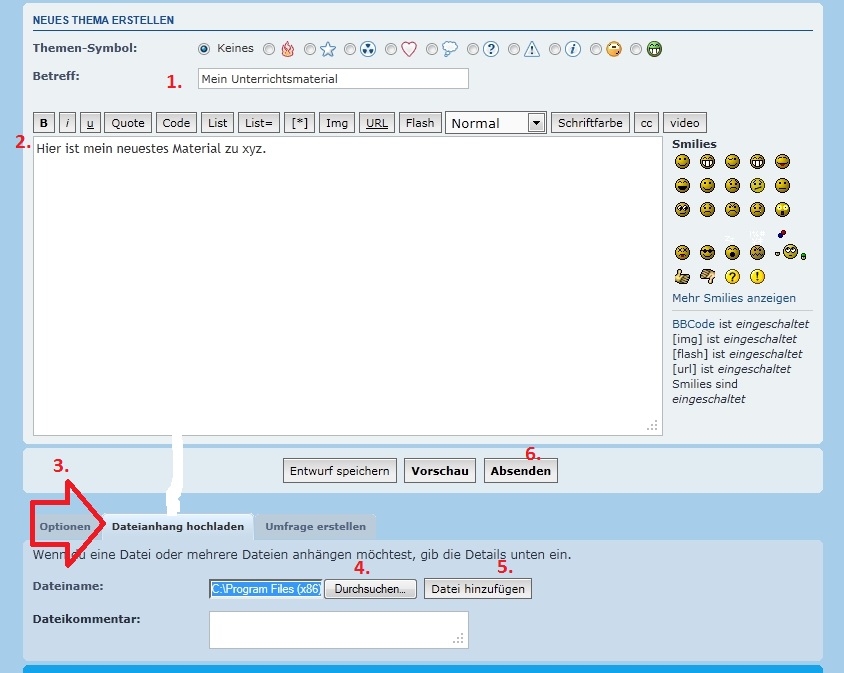
Task: Open the Umfrage erstellen tab
Action: coord(315,526)
